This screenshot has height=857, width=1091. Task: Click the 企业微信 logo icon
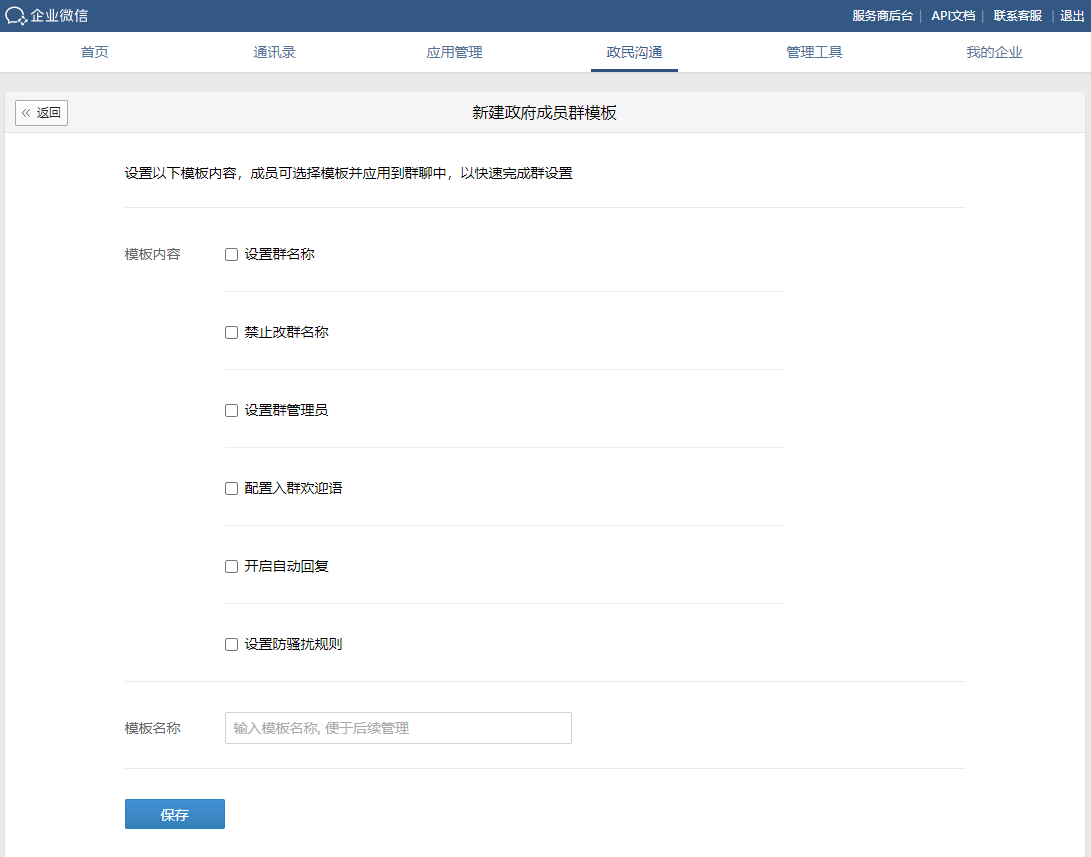pos(19,15)
